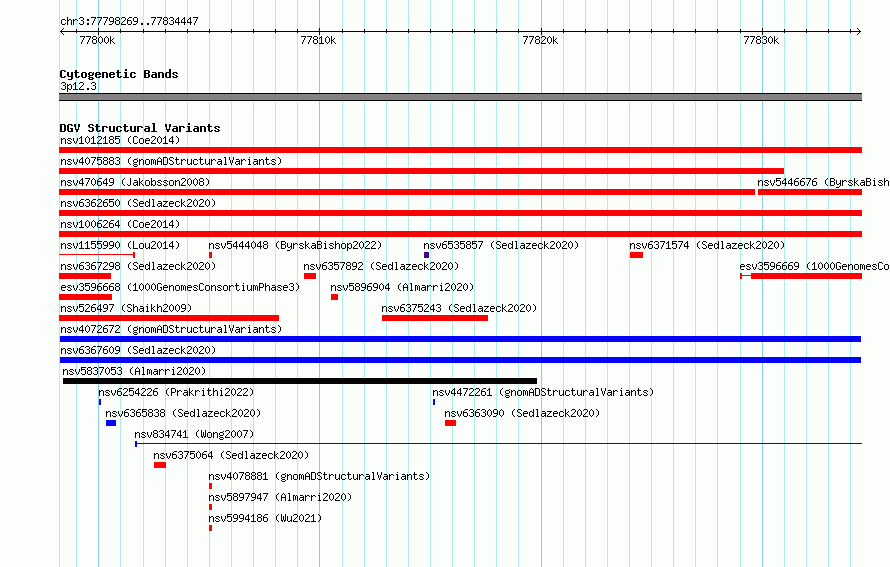Open the nsv6362650 (Sedlazeck2020) label
This screenshot has height=567, width=890.
(x=138, y=203)
